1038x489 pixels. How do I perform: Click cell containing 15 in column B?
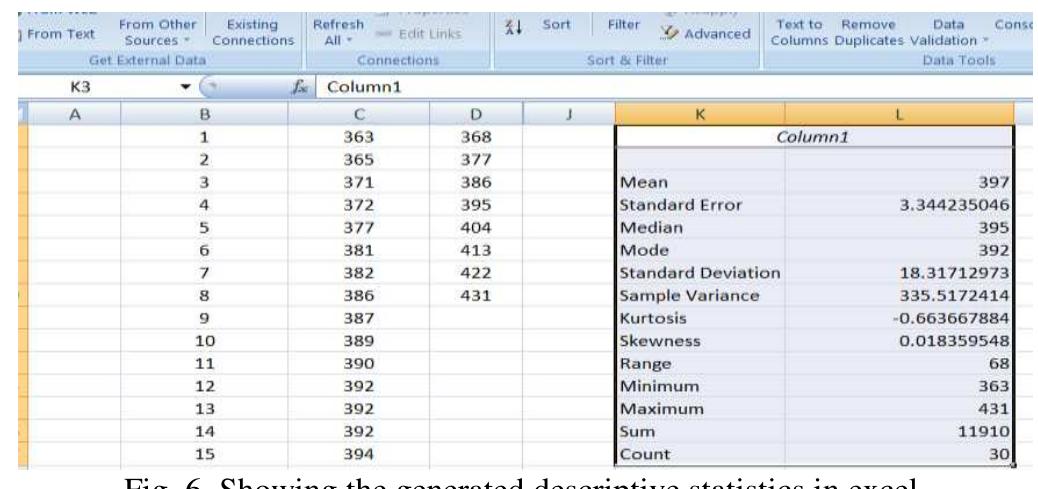click(x=205, y=454)
